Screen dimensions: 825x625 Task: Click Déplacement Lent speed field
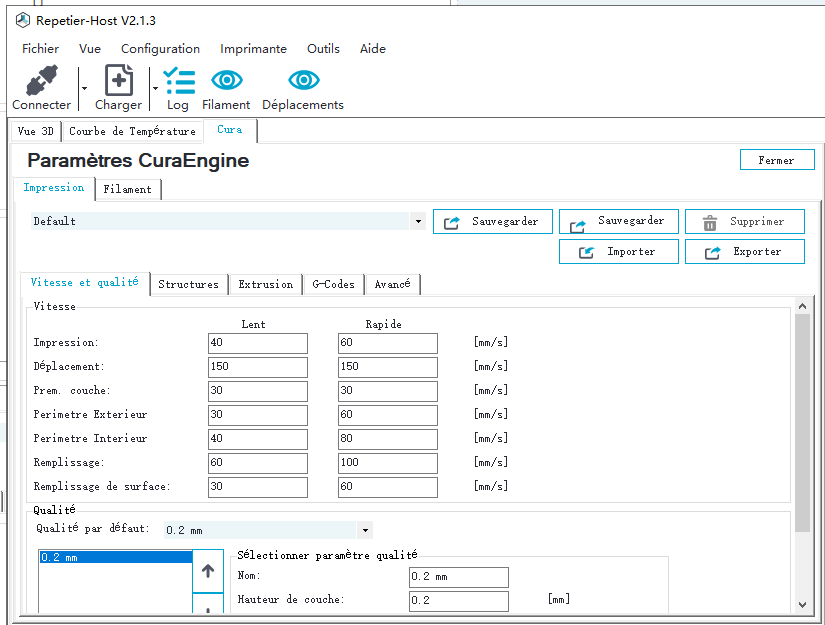(258, 367)
